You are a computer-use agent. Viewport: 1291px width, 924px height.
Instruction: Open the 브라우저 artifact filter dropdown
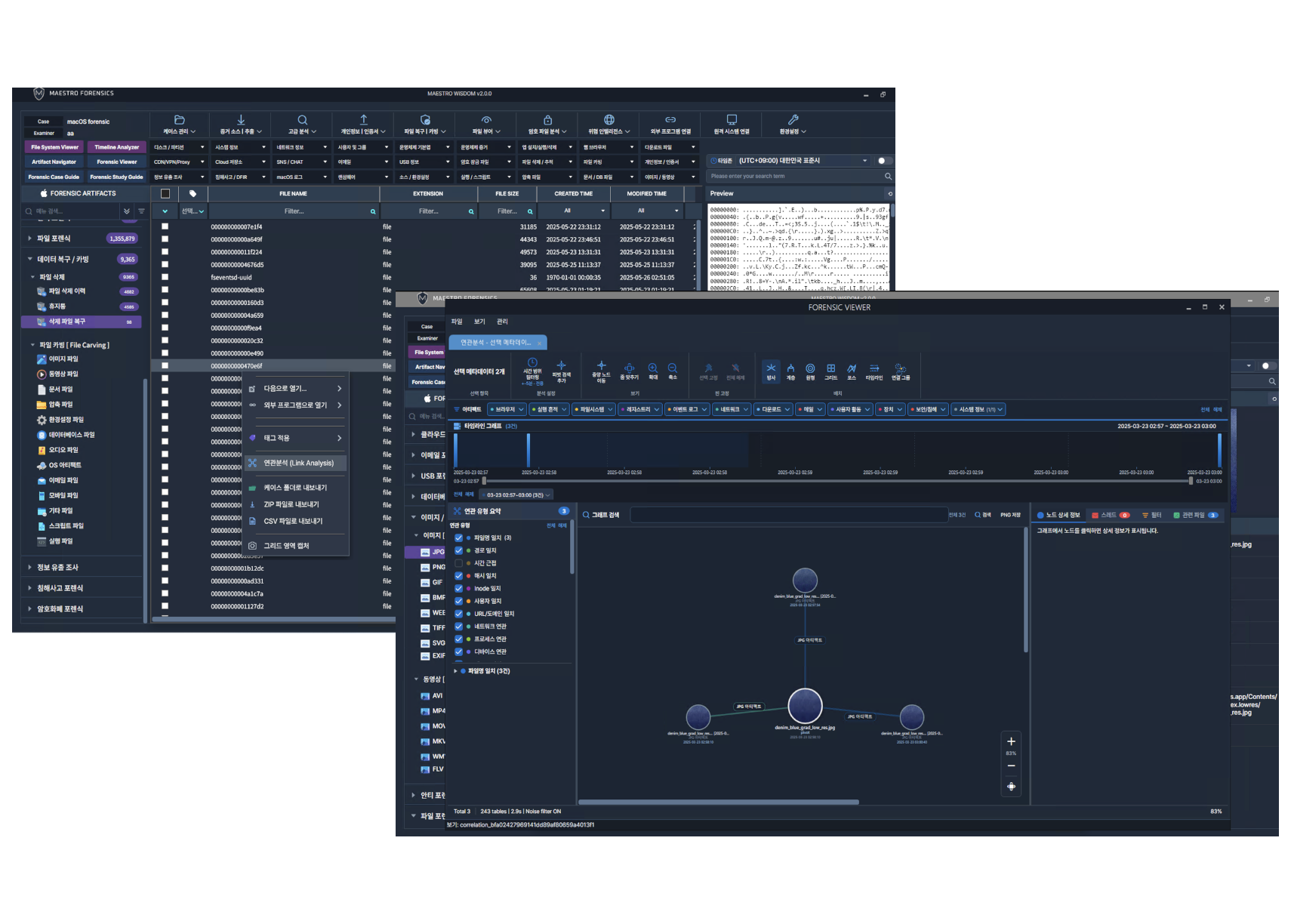507,409
